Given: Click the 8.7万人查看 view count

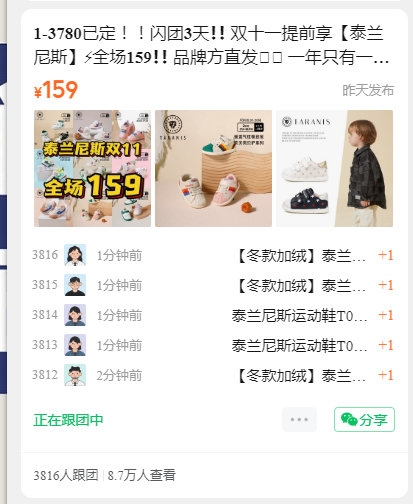Looking at the screenshot, I should pos(141,475).
